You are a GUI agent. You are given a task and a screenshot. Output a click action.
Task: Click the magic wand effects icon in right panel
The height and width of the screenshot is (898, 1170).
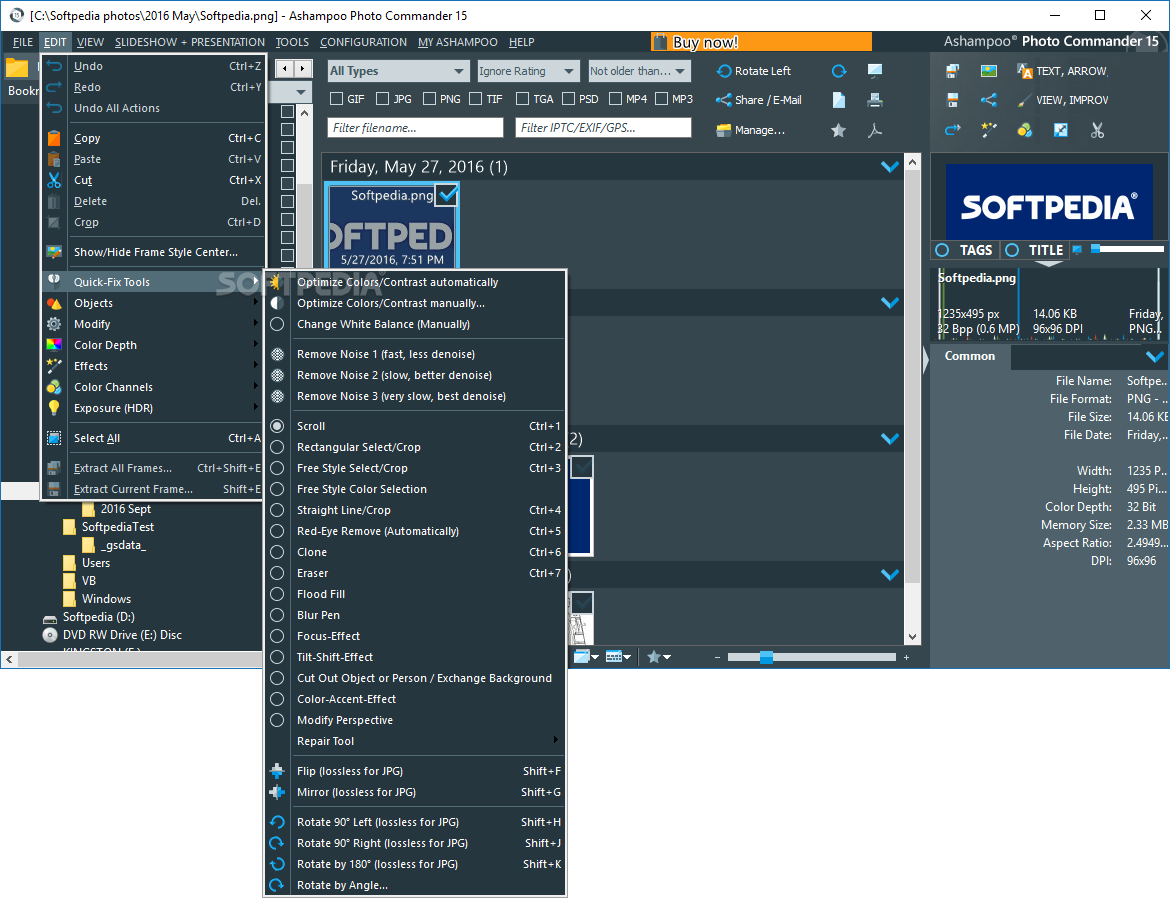click(989, 131)
